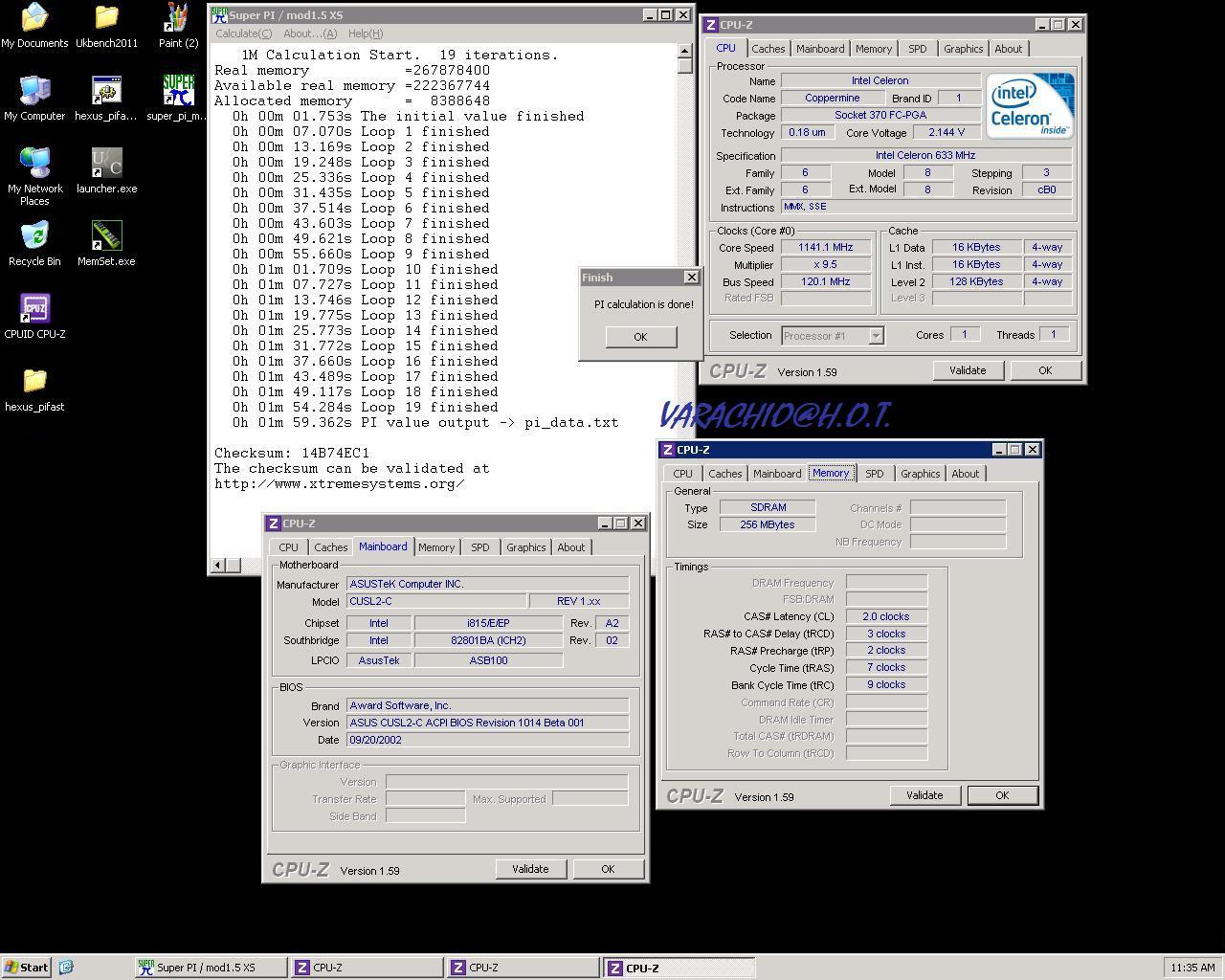Switch to SPD tab in Memory window

tap(875, 474)
